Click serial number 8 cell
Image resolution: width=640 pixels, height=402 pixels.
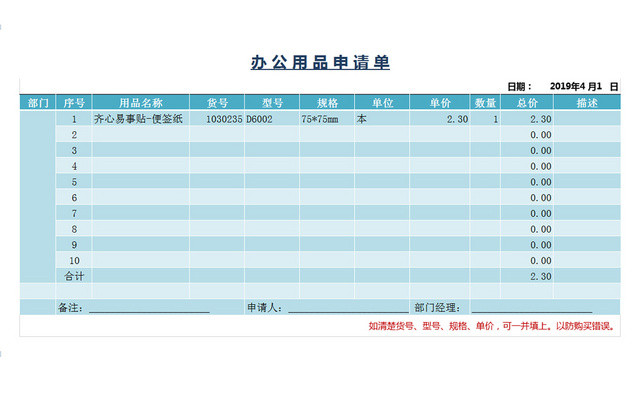[74, 229]
